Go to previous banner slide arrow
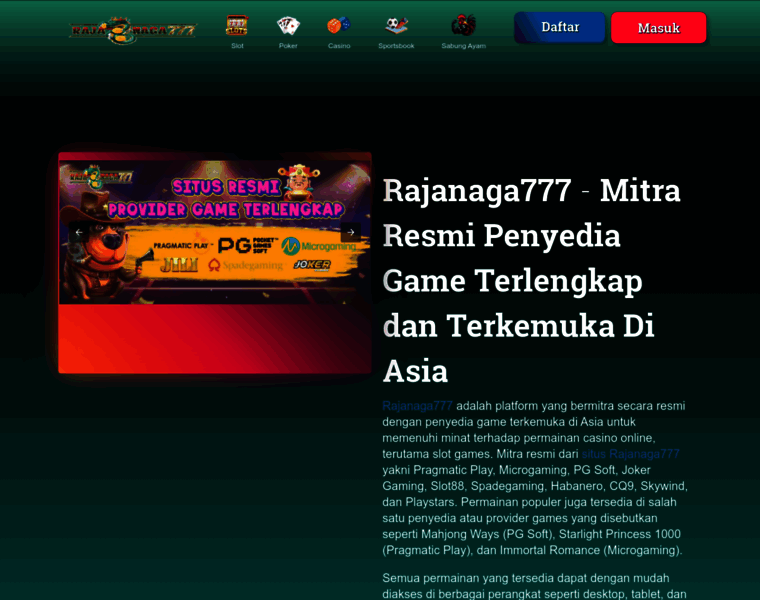760x600 pixels. [x=79, y=232]
